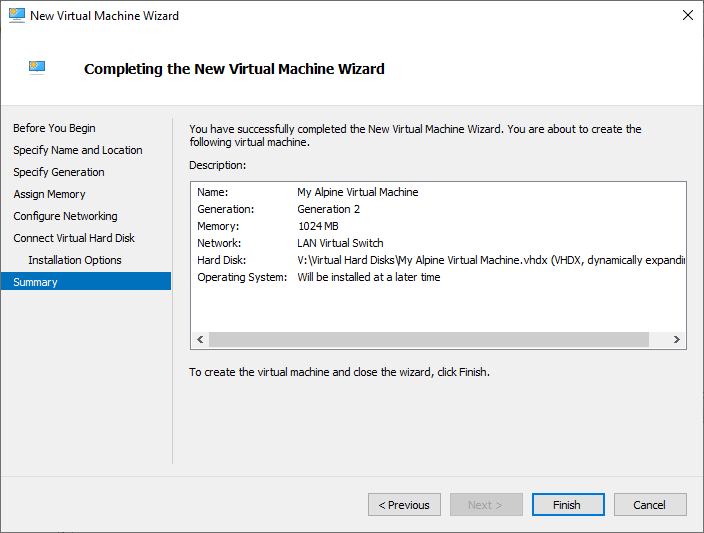Open the Connect Virtual Hard Disk step

(x=74, y=238)
